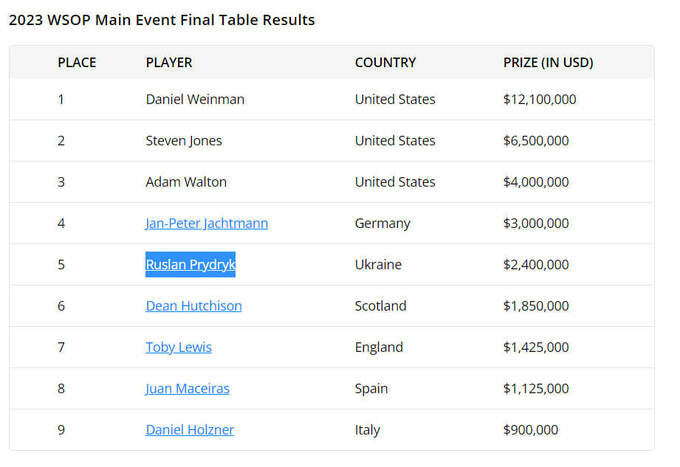Click on Steven Jones player name
The height and width of the screenshot is (467, 680).
point(183,140)
